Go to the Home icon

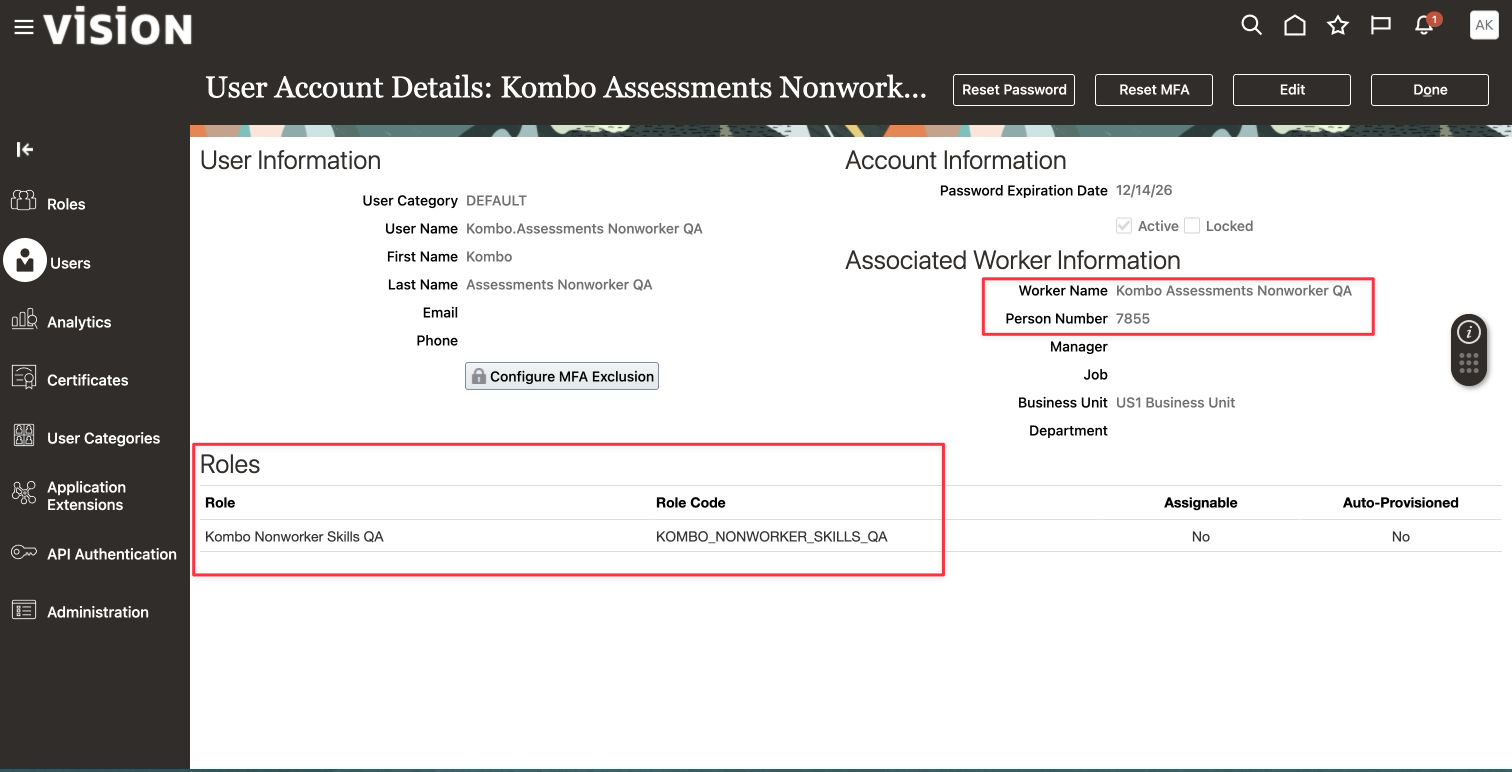tap(1295, 25)
